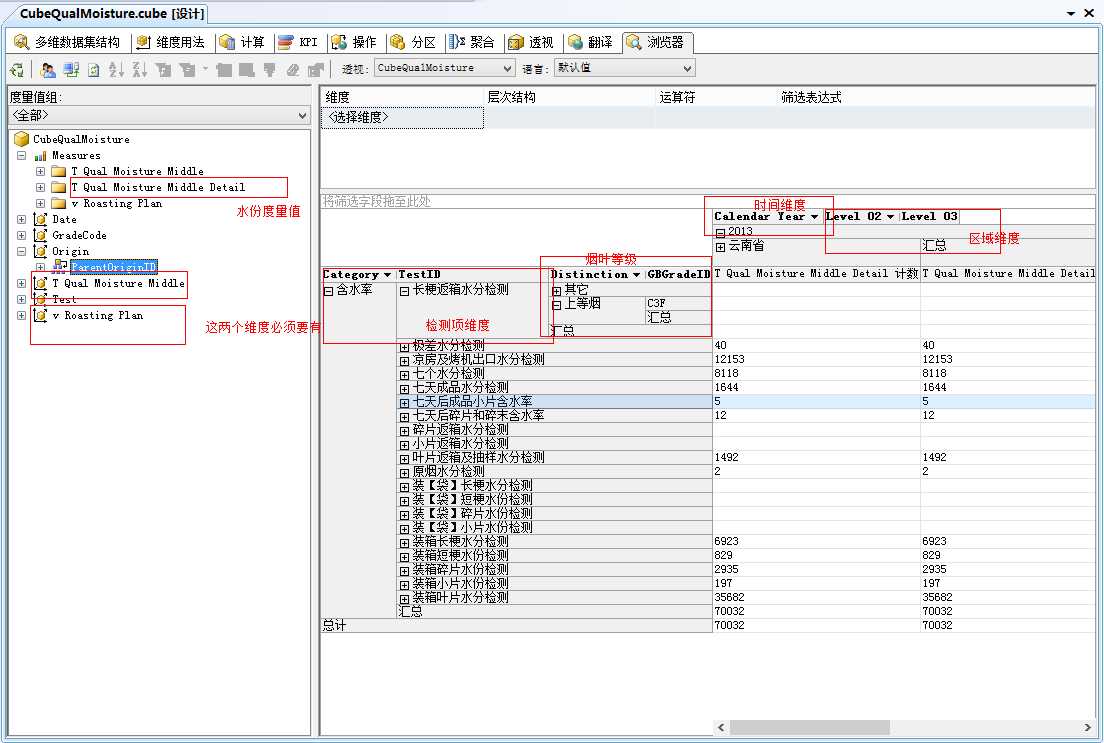This screenshot has width=1104, height=743.
Task: Expand the 装箱叶片水分检测 row
Action: [404, 599]
